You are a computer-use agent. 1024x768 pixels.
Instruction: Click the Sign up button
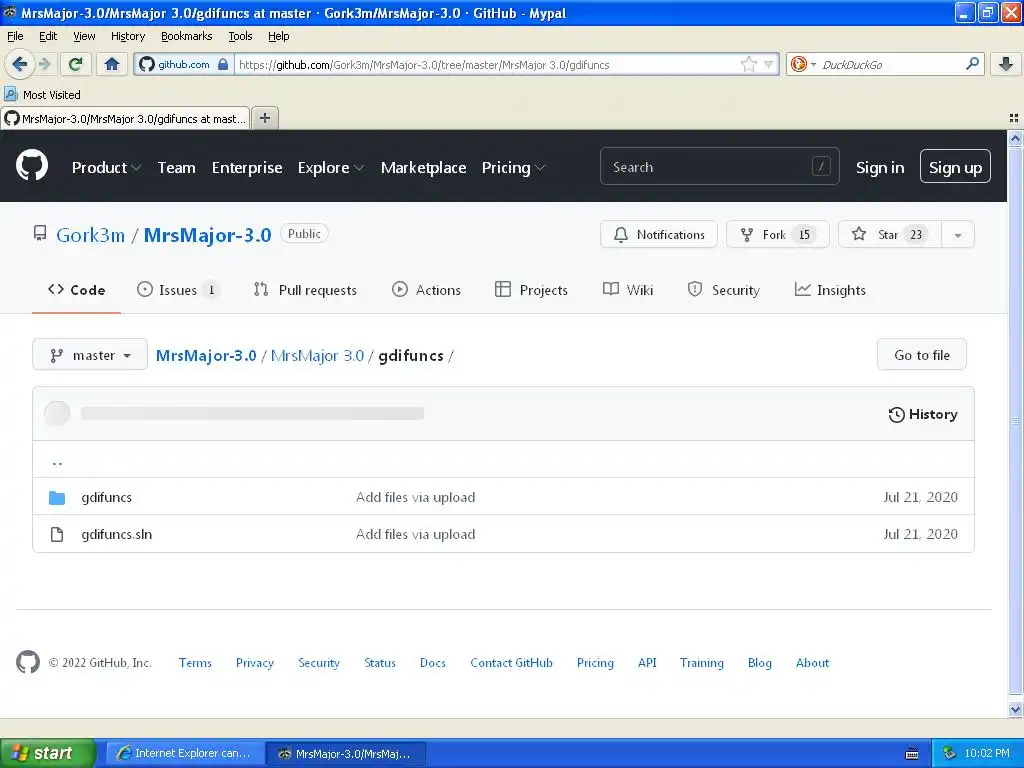click(955, 167)
